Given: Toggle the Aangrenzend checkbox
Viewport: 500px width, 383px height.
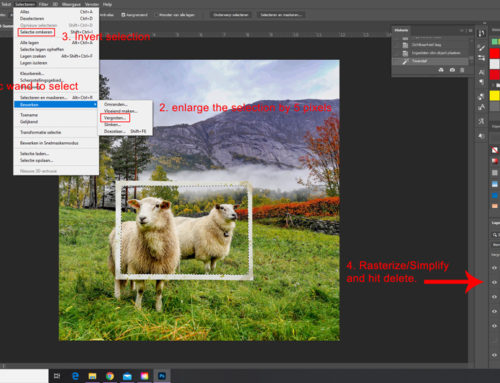Looking at the screenshot, I should (123, 15).
